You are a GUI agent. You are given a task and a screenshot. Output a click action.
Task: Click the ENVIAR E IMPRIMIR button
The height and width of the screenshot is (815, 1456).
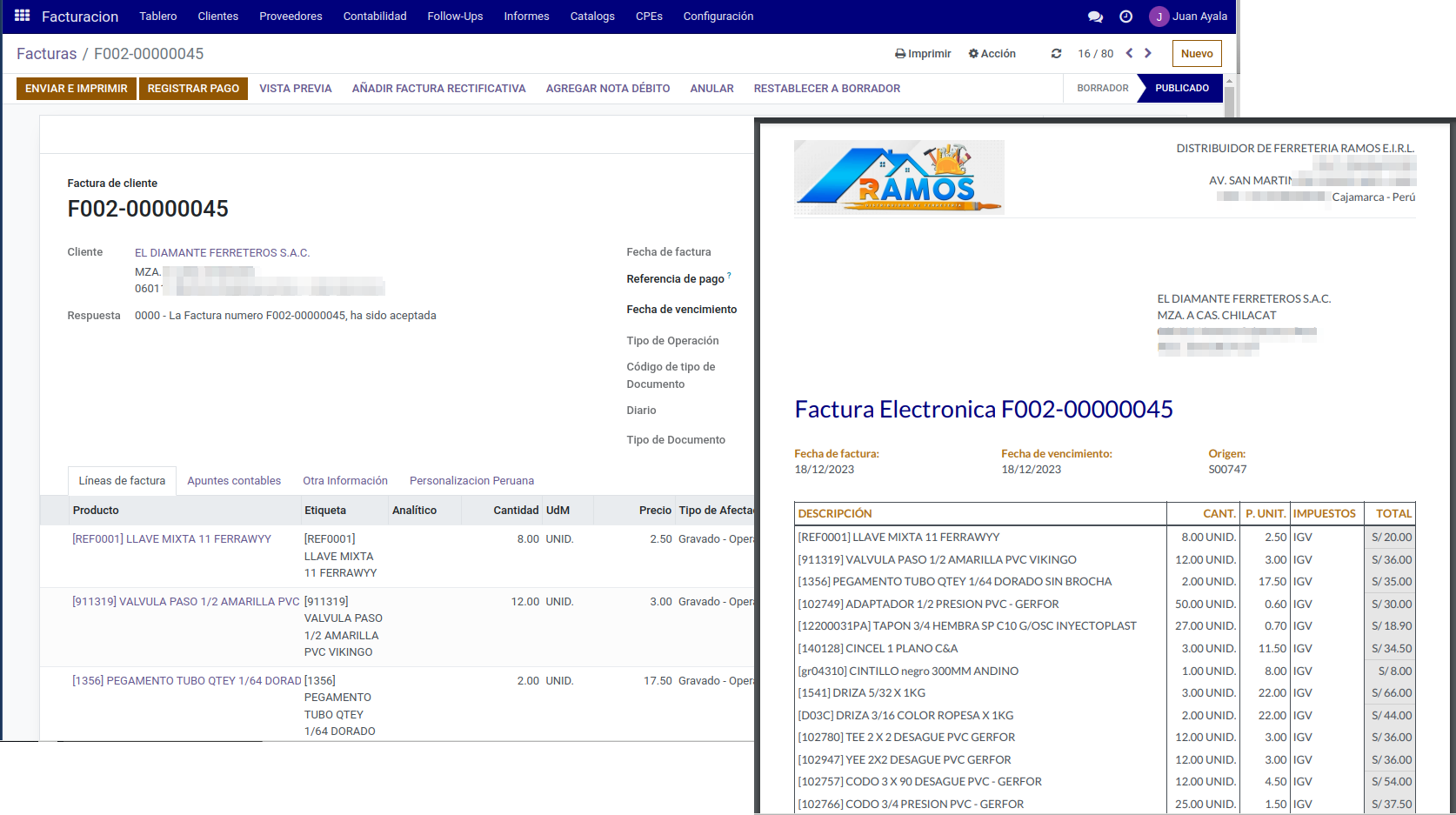[77, 89]
